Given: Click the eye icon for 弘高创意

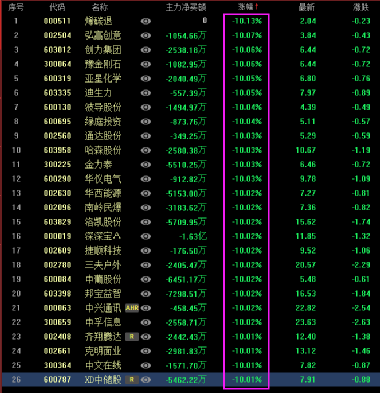Looking at the screenshot, I should pyautogui.click(x=146, y=35).
